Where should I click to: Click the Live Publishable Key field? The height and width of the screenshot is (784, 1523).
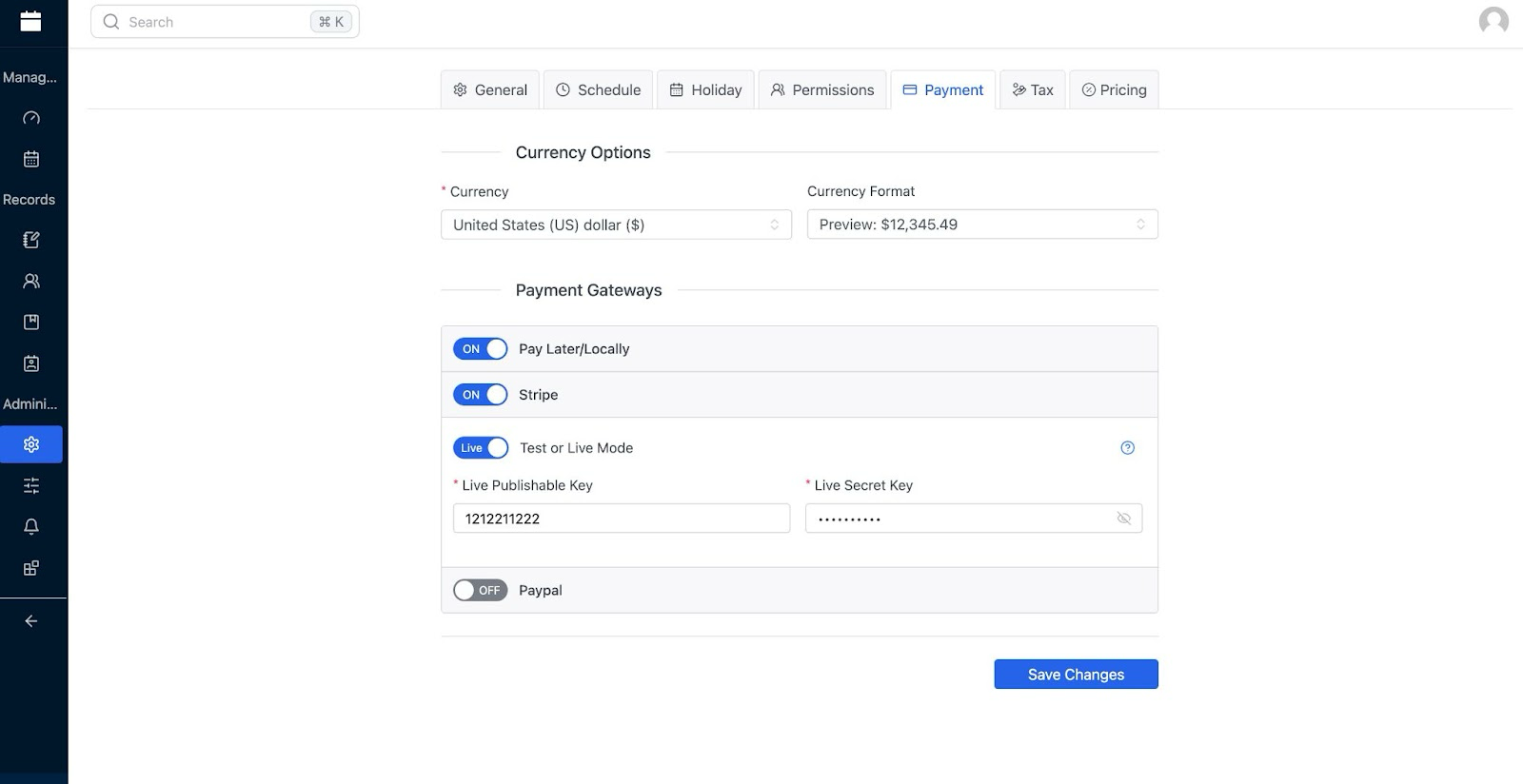(x=622, y=519)
